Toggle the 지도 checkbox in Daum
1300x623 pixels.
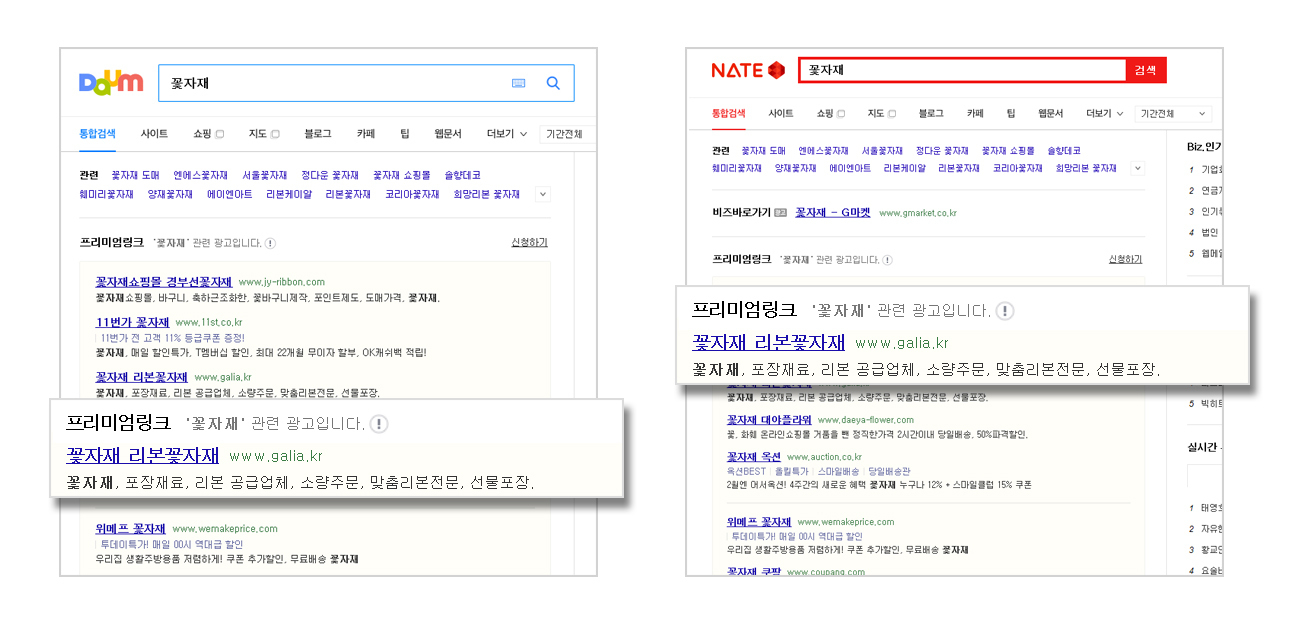tap(275, 134)
